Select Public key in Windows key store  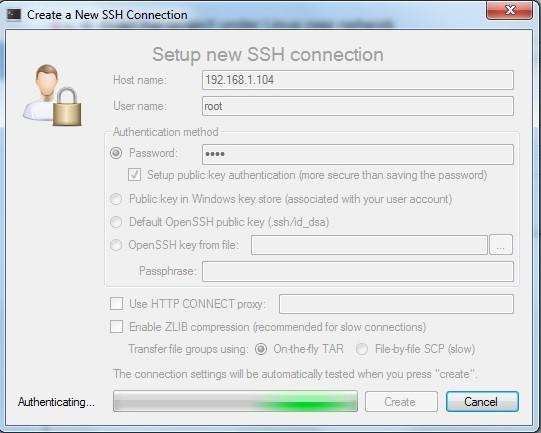(116, 199)
